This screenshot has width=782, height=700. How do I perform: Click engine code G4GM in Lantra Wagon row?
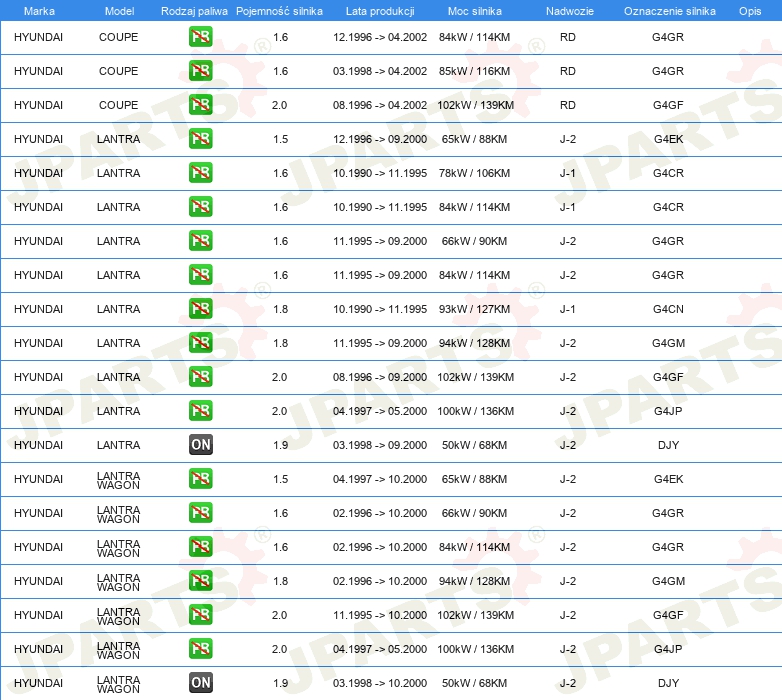(x=668, y=581)
